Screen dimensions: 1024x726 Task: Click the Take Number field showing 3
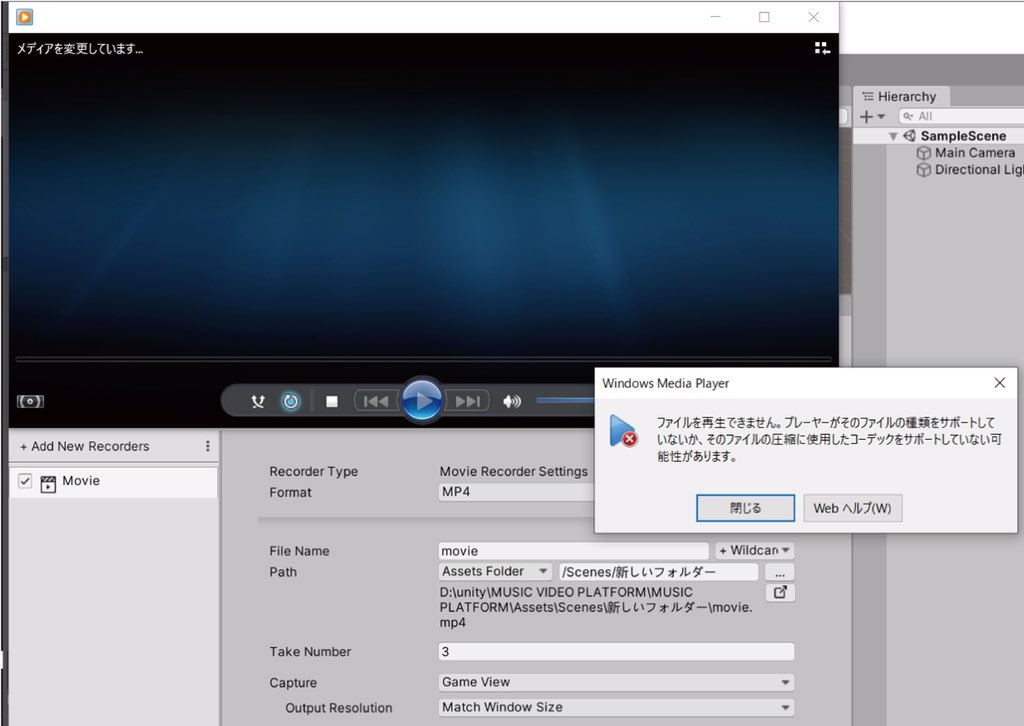pos(616,652)
